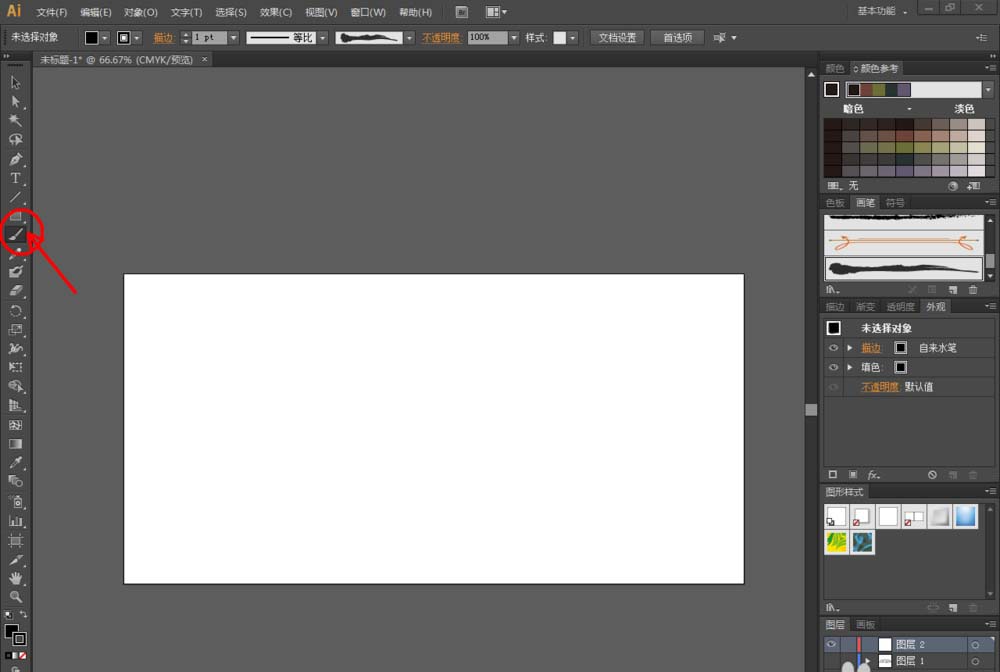Screen dimensions: 1000x672
Task: Switch to the 符号 tab
Action: [x=895, y=203]
